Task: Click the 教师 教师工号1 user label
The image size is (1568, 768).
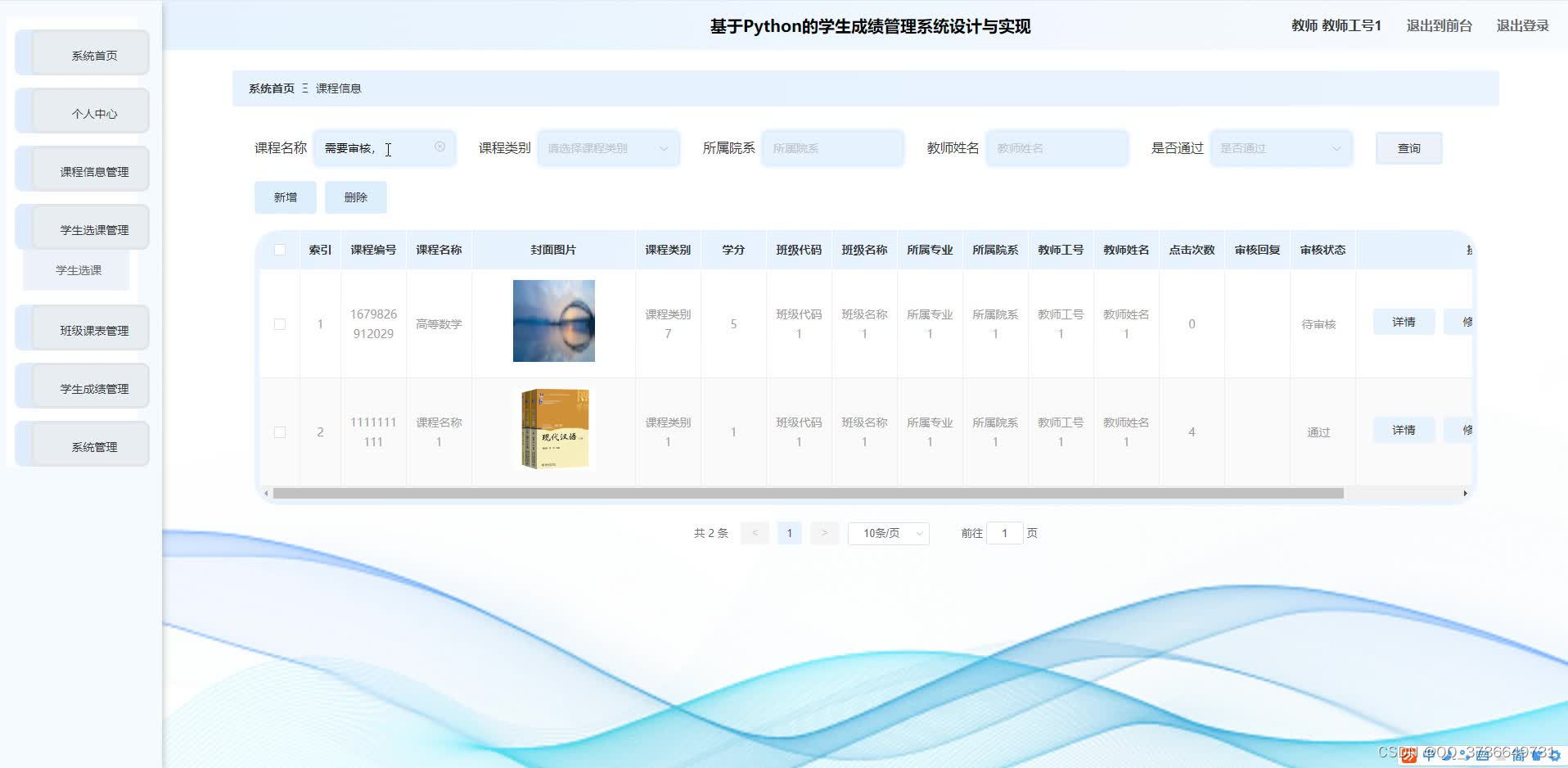Action: pos(1336,25)
